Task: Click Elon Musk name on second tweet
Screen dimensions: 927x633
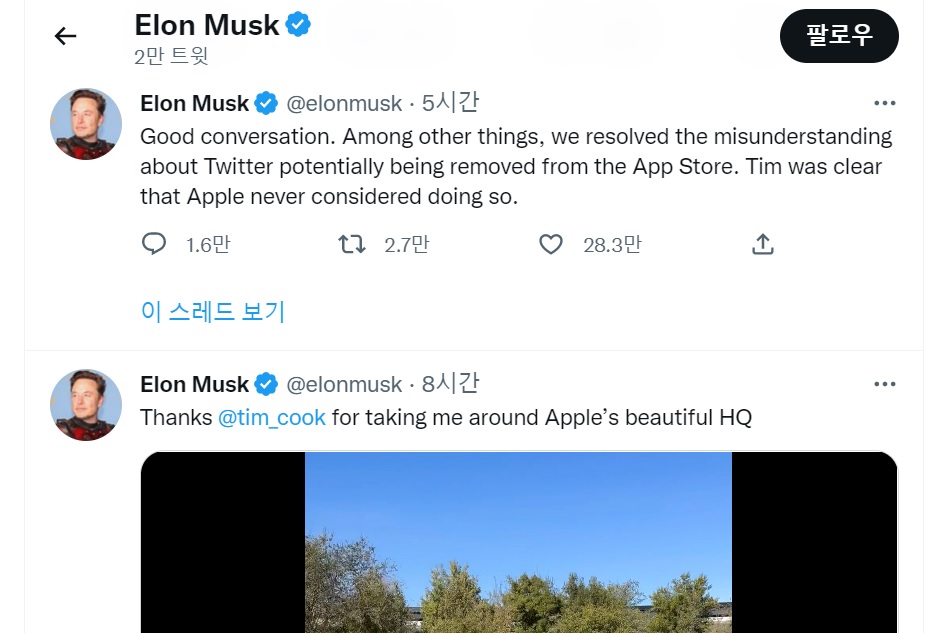Action: pyautogui.click(x=194, y=384)
